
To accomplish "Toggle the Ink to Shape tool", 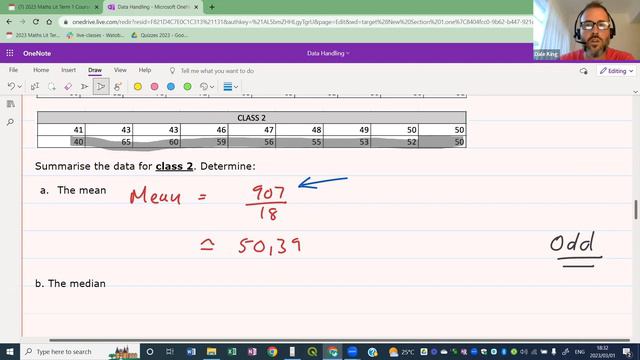I will coord(118,87).
